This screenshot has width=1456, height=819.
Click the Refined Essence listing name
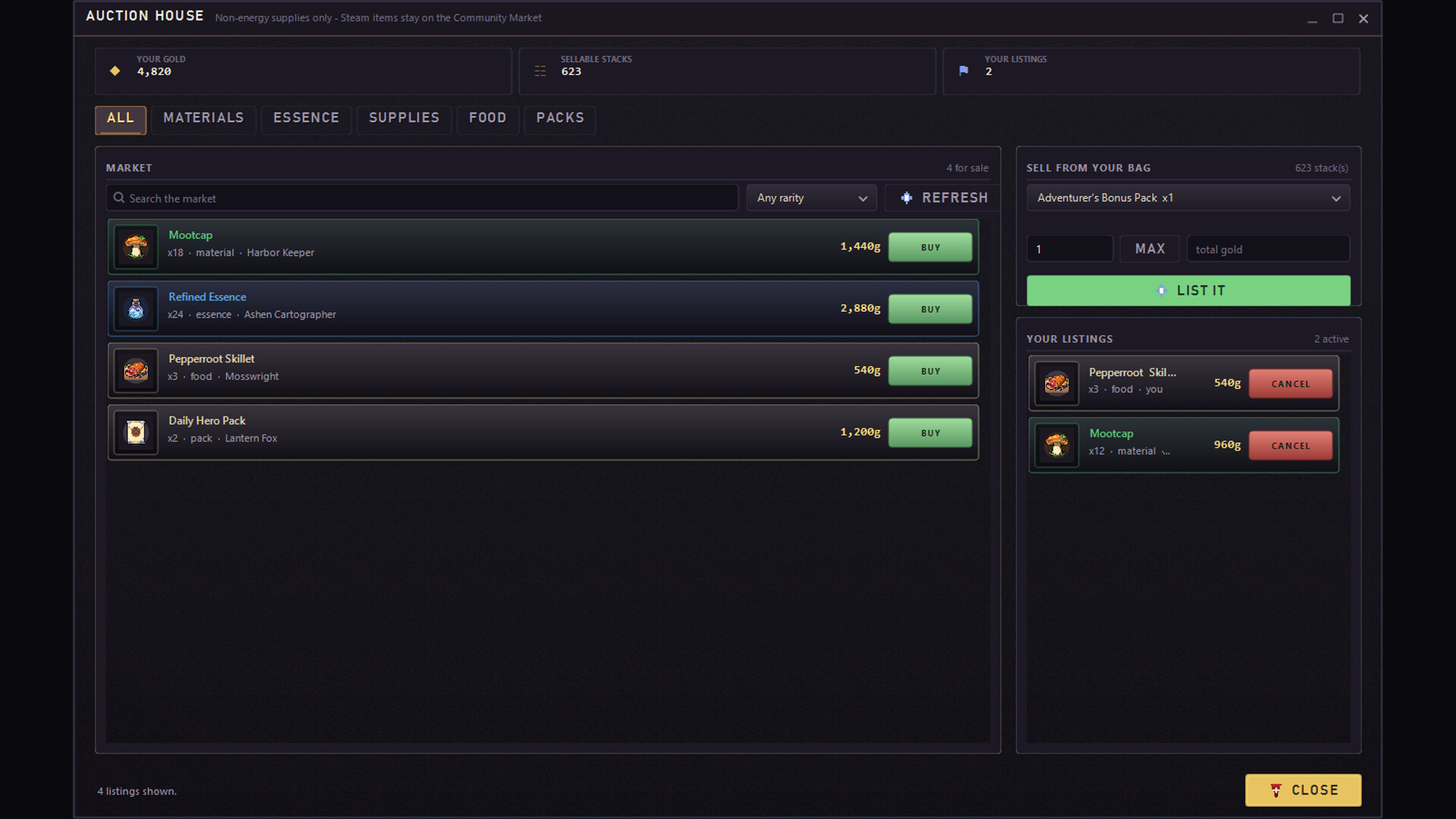tap(207, 297)
